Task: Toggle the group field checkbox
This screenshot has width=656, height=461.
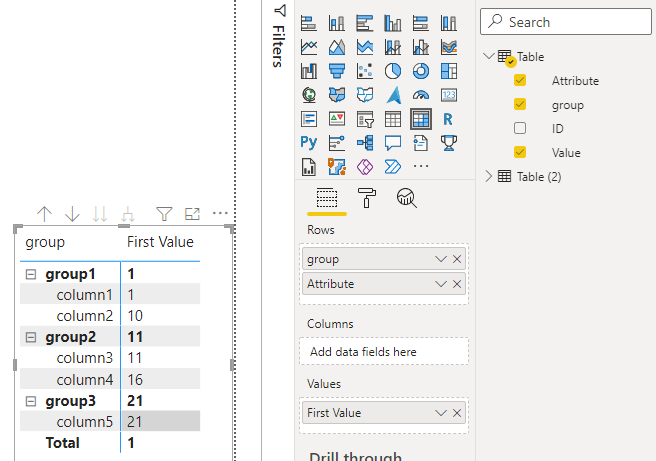Action: click(520, 104)
